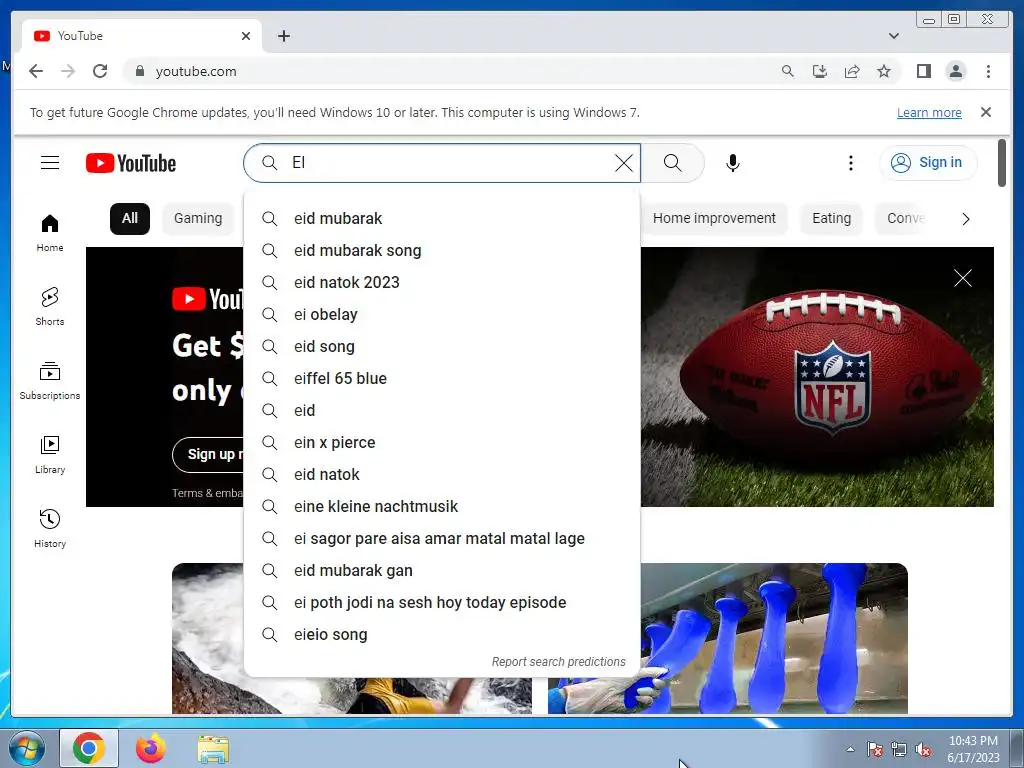The width and height of the screenshot is (1024, 768).
Task: Choose 'ei sagor pare aisa' suggestion
Action: (x=441, y=538)
